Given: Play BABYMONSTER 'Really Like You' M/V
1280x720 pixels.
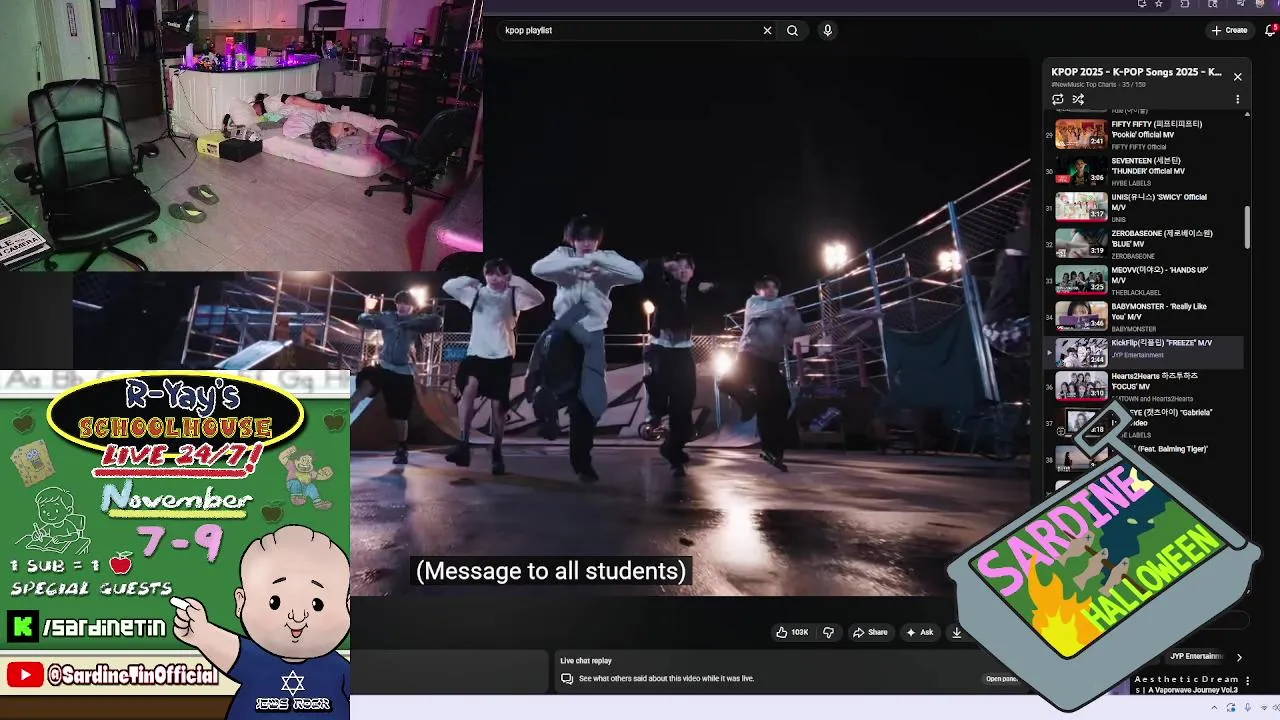Looking at the screenshot, I should pos(1144,317).
